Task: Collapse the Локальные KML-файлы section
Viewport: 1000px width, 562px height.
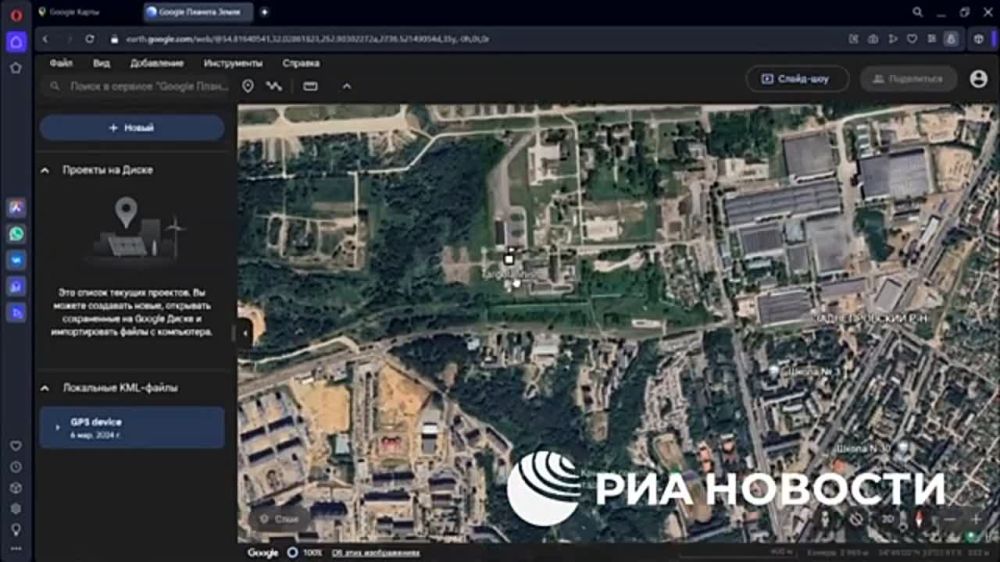Action: point(45,388)
